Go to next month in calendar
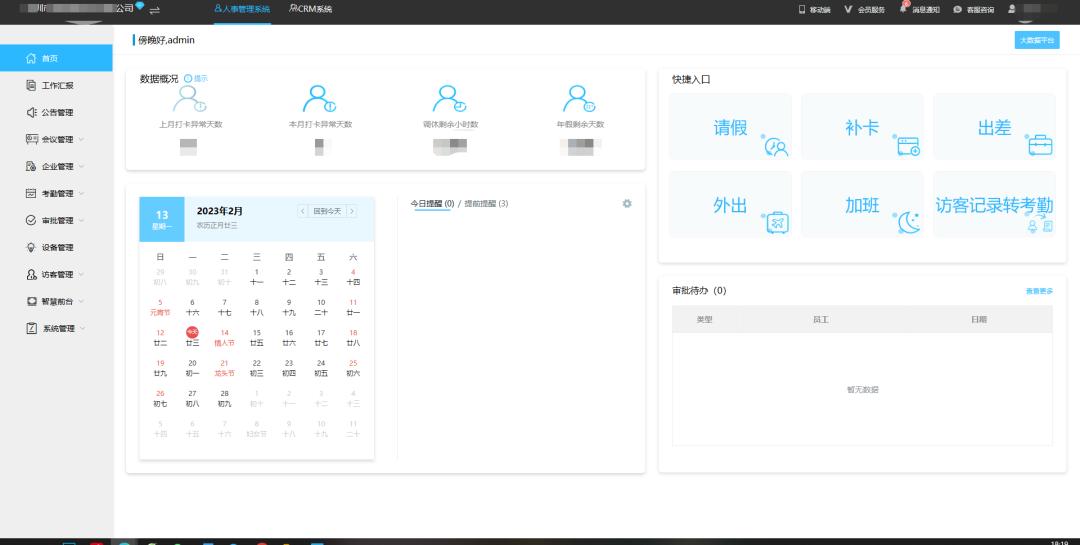Viewport: 1080px width, 545px height. point(352,211)
